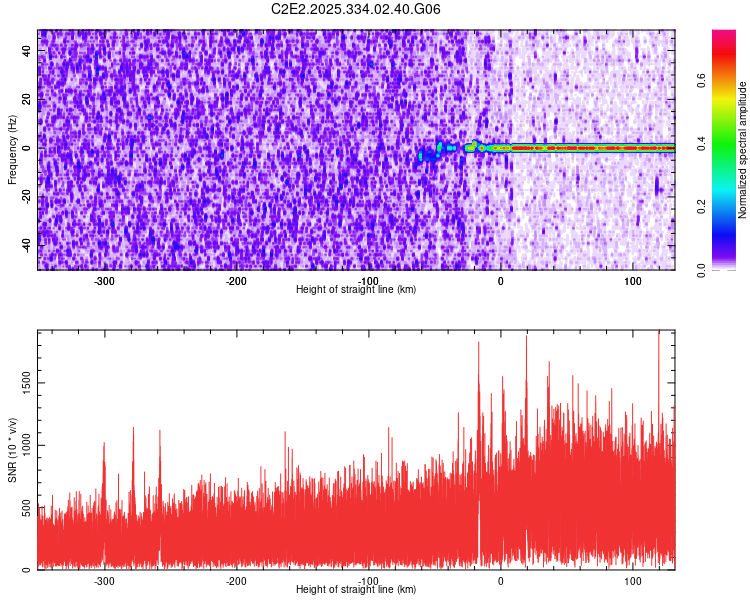This screenshot has height=600, width=750.
Task: Click the 0.6 tick label on colorbar
Action: (702, 82)
